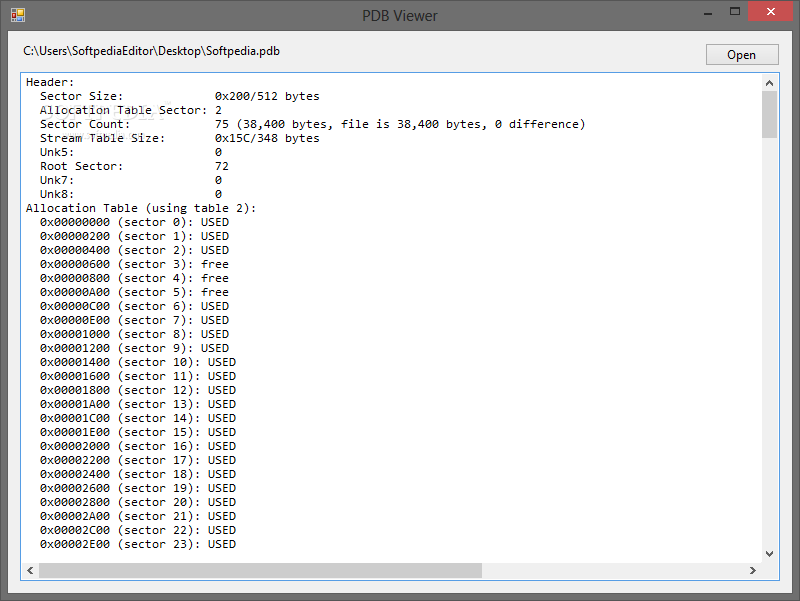The height and width of the screenshot is (601, 800).
Task: Click the 'Unk5:' line
Action: [131, 152]
